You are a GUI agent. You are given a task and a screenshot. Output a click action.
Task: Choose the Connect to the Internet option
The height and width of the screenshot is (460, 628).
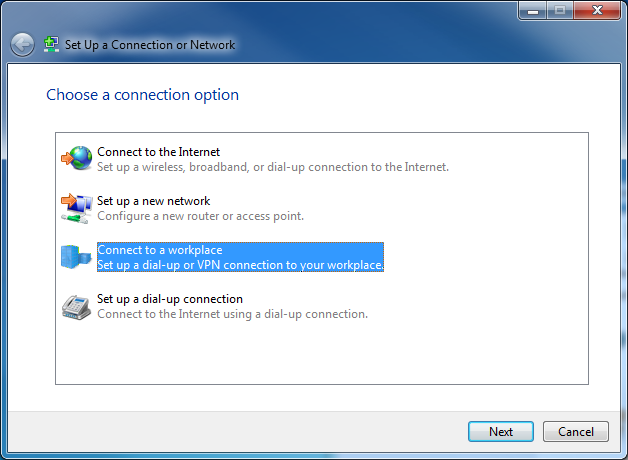tap(159, 152)
